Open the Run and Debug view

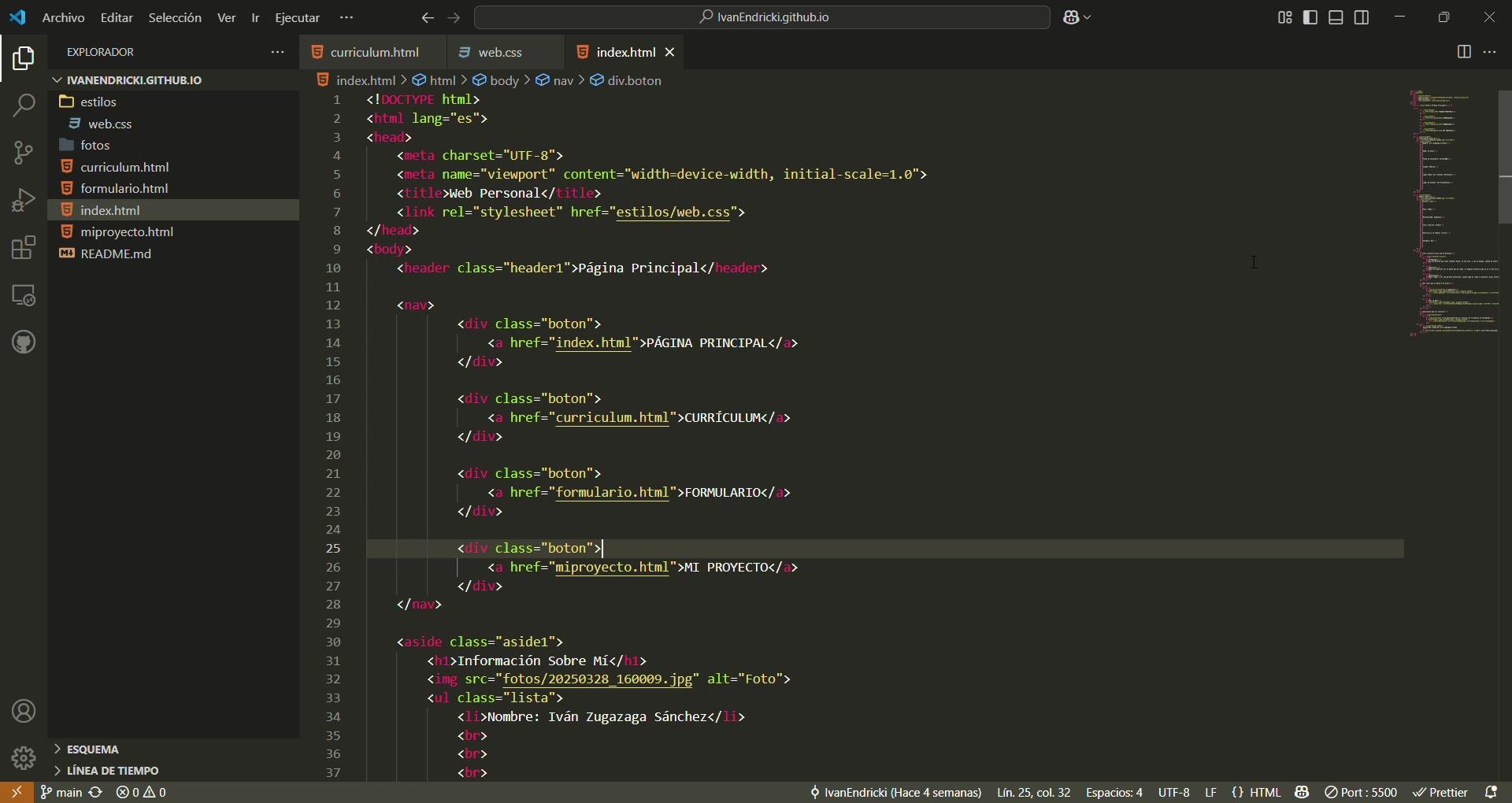point(24,201)
